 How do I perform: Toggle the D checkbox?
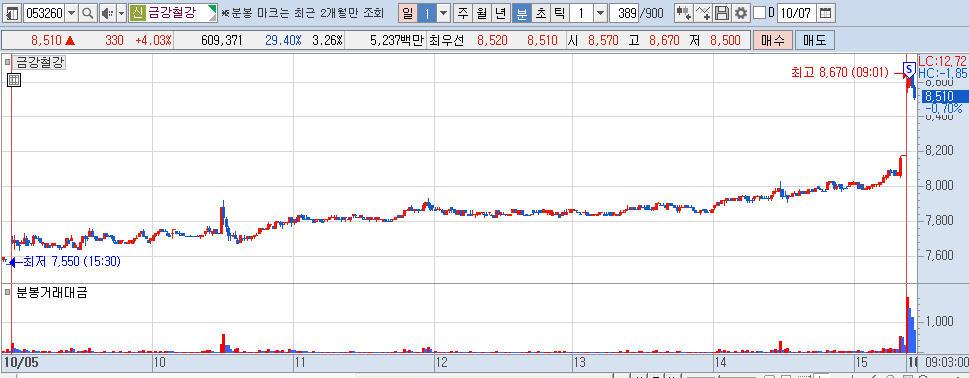point(760,12)
